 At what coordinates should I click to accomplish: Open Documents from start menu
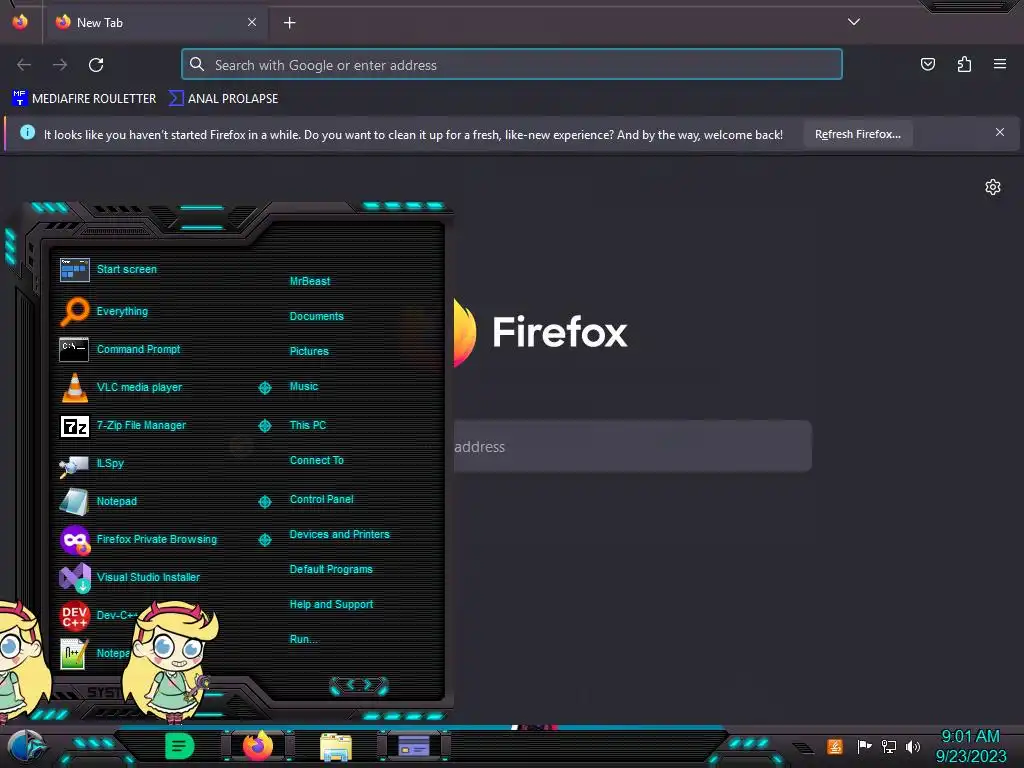pos(317,316)
